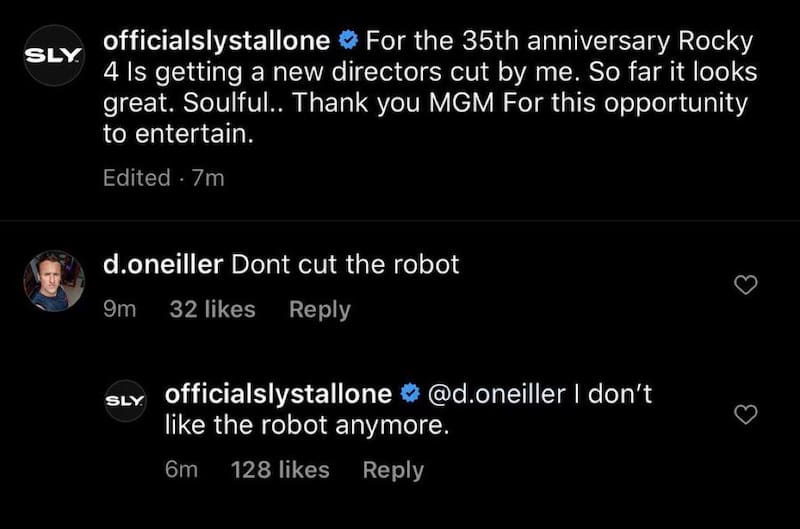Like d.oneiller's comment with the heart

[x=745, y=286]
